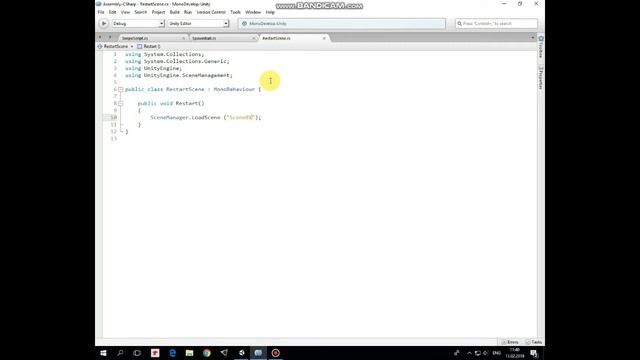Open the Tasks pad
Screen dimensions: 640x360
(534, 342)
